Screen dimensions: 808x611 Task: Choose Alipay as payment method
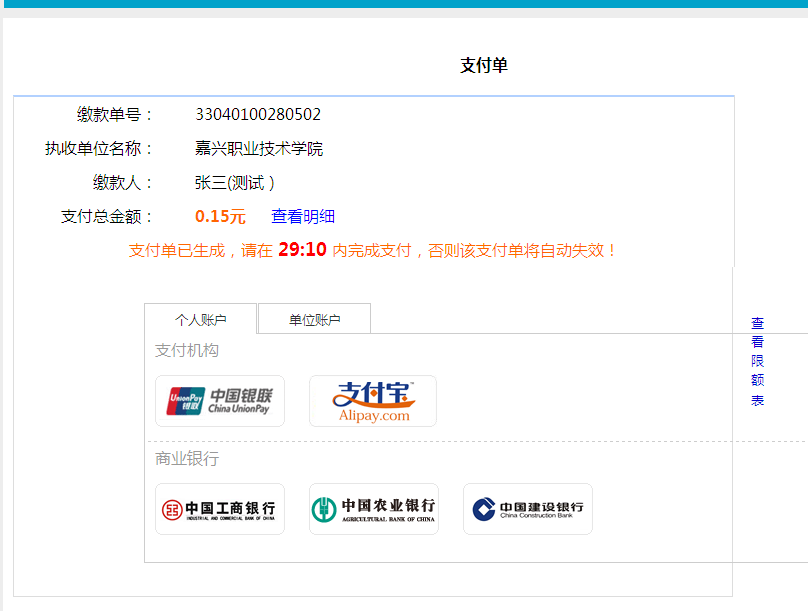[373, 401]
